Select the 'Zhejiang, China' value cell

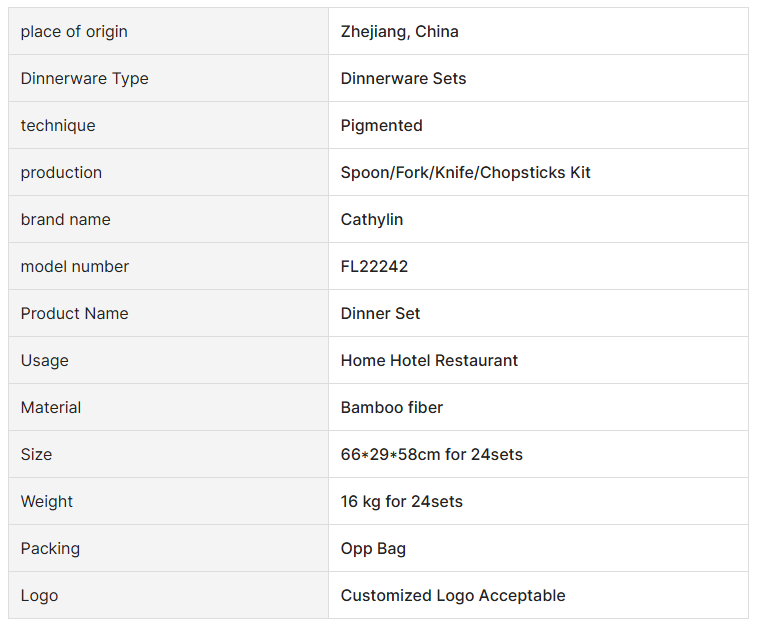(x=400, y=32)
